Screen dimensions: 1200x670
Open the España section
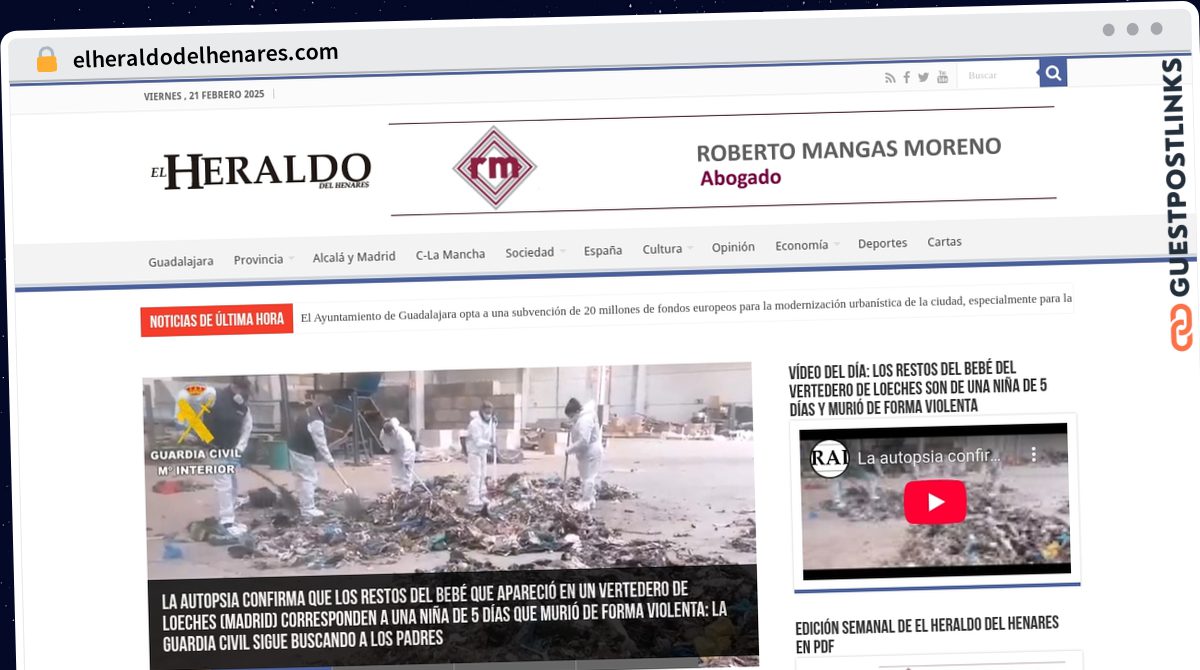click(x=603, y=251)
